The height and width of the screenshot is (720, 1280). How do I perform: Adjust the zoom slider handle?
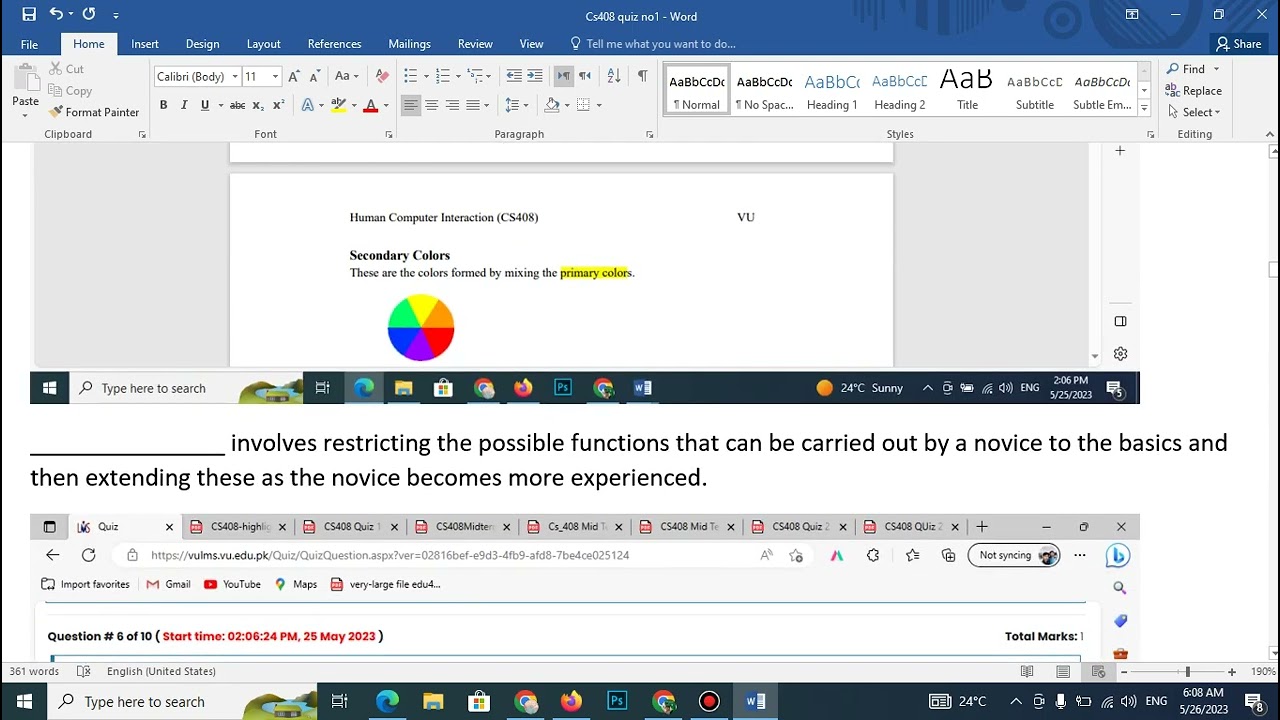pyautogui.click(x=1187, y=672)
